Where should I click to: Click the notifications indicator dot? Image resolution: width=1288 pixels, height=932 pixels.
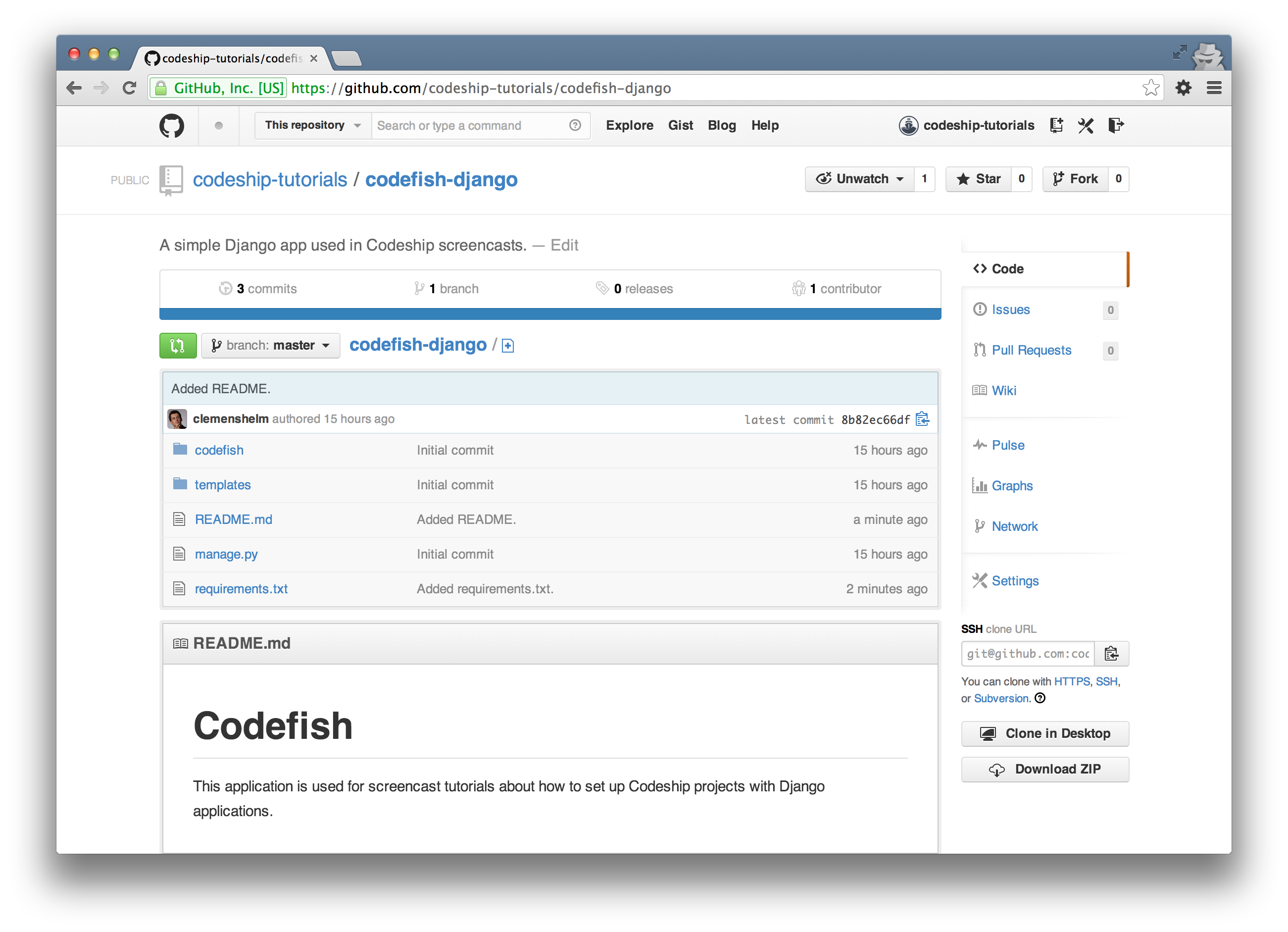(x=219, y=126)
